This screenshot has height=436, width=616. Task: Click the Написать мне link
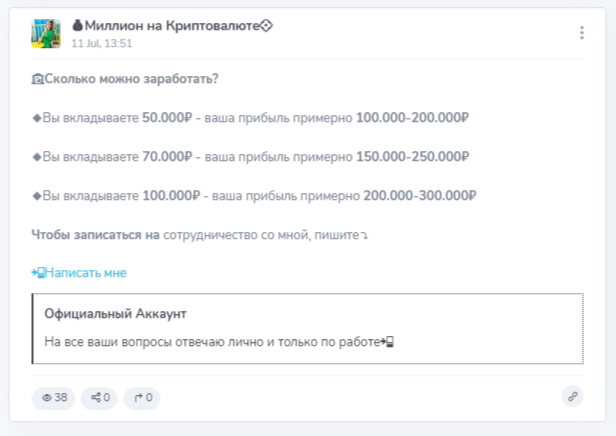tap(79, 273)
